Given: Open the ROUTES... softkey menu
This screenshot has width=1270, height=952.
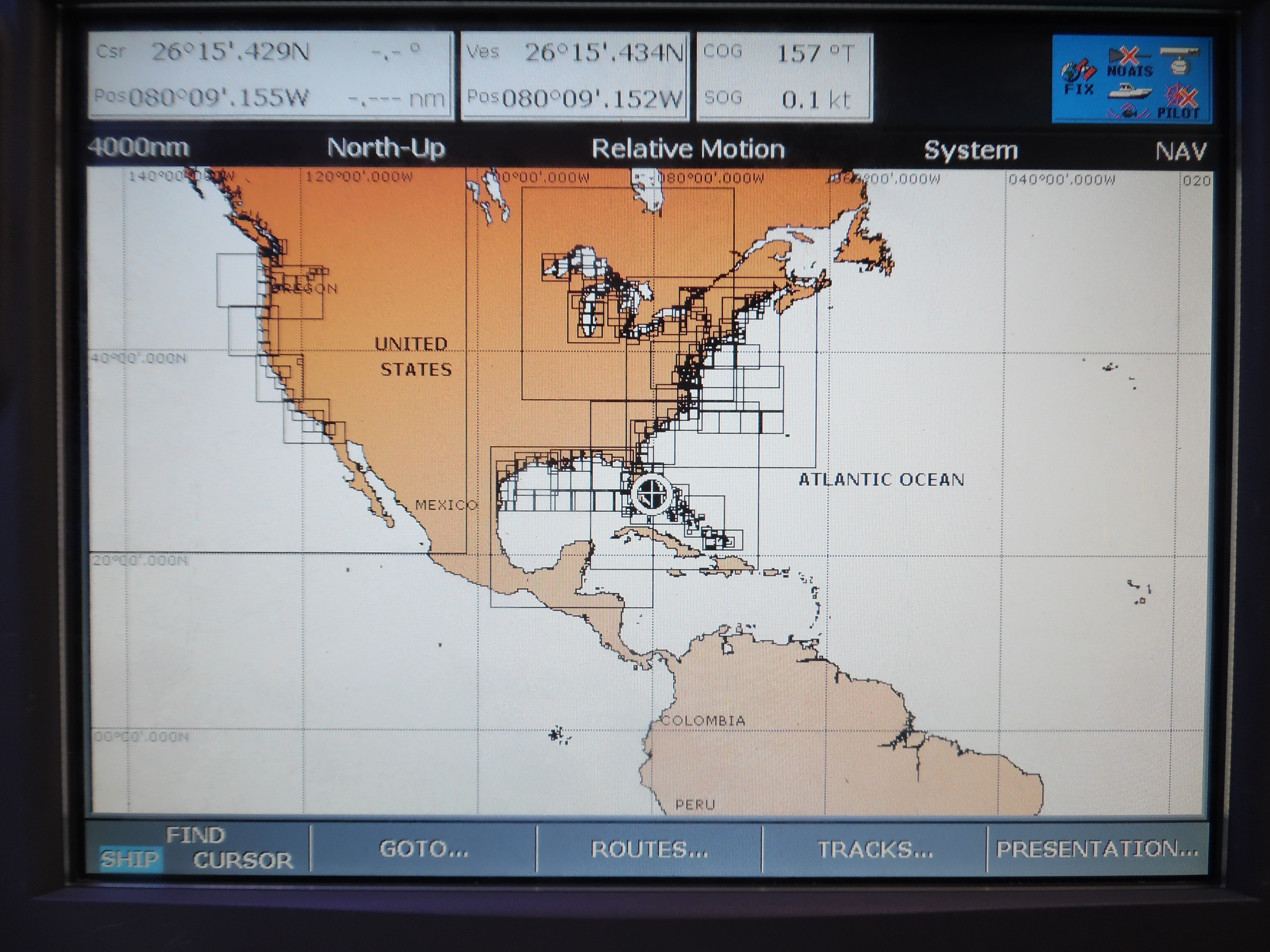Looking at the screenshot, I should 649,849.
